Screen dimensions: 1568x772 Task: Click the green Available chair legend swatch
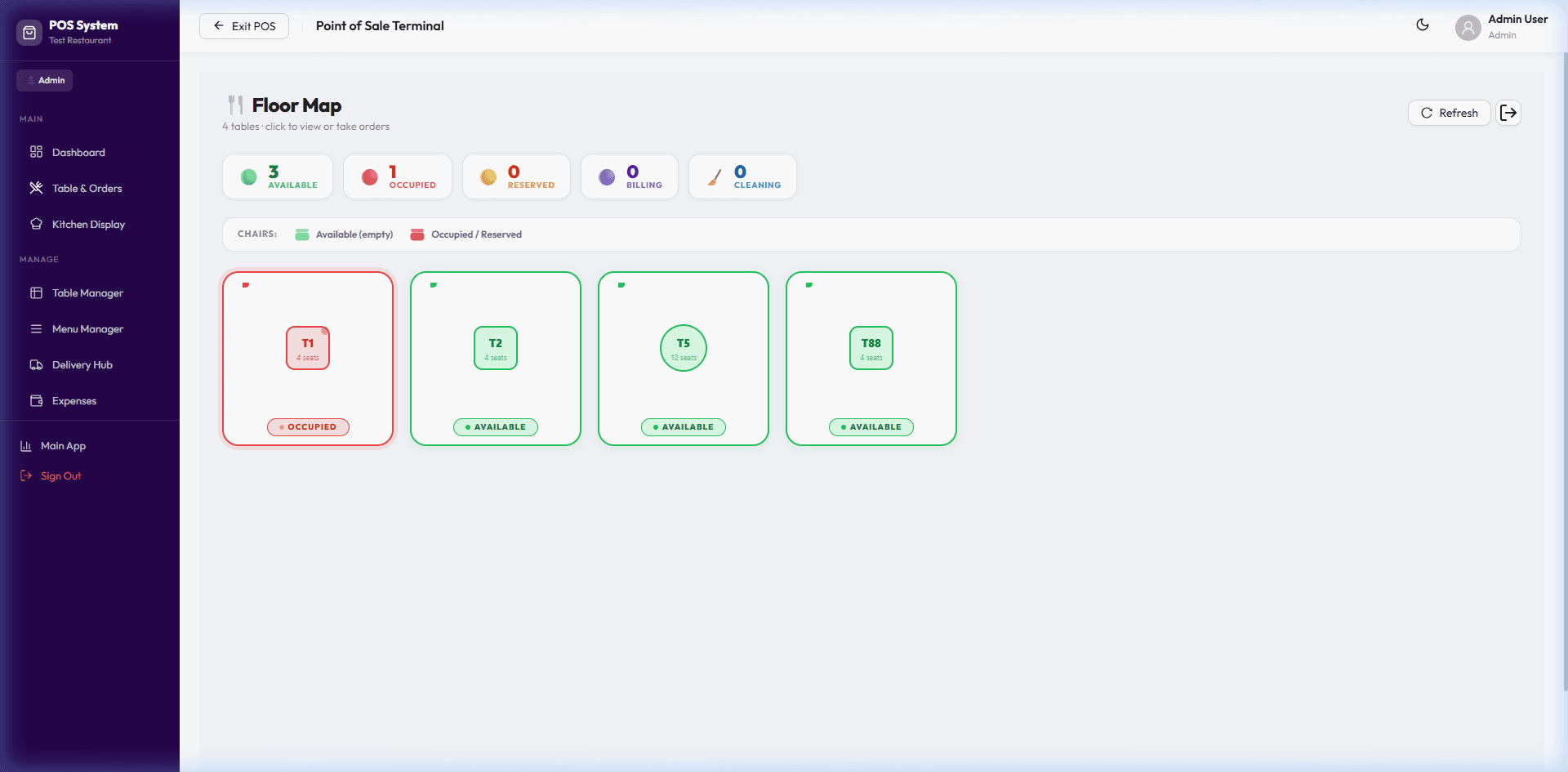[302, 234]
